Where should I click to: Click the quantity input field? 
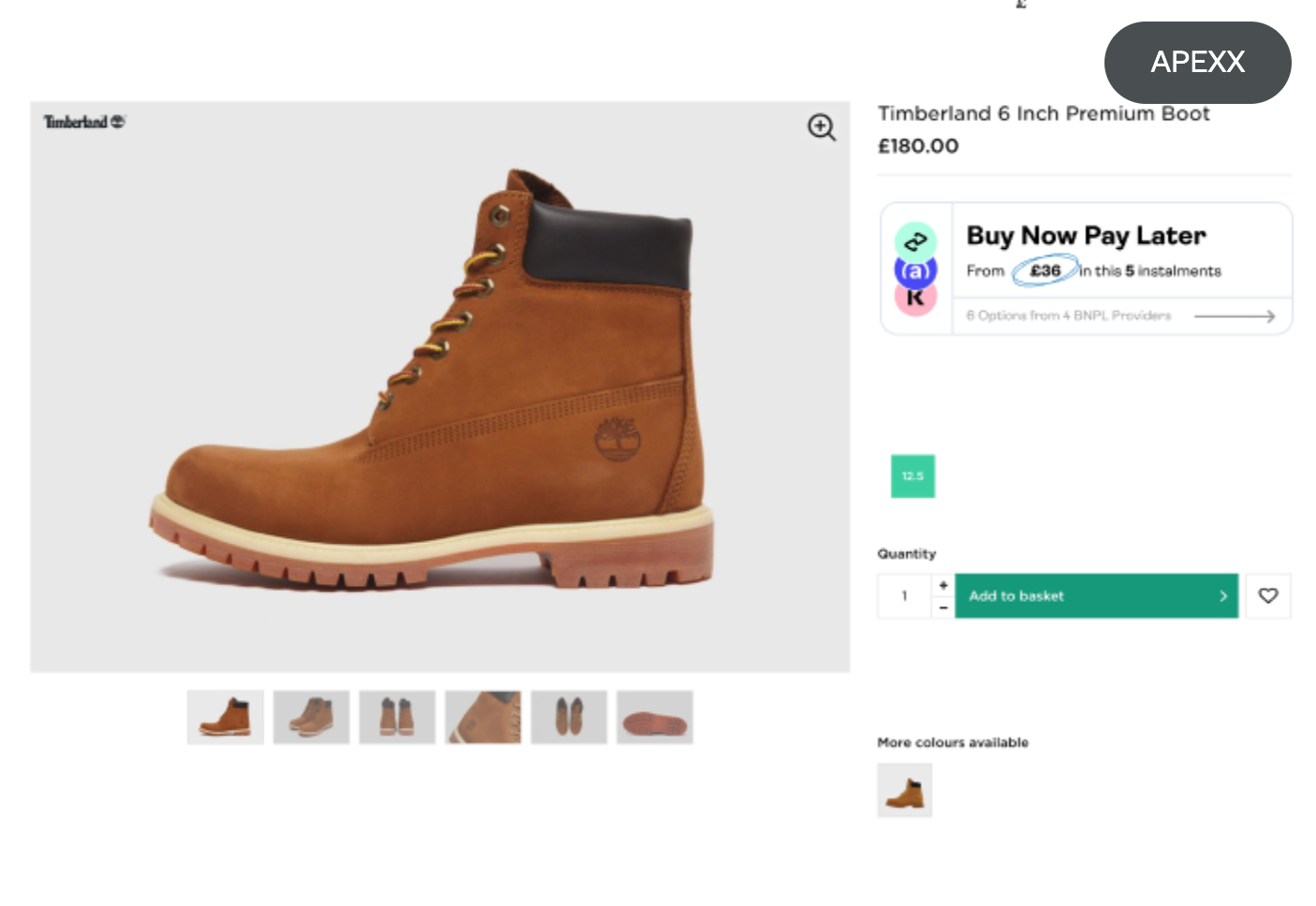[904, 596]
